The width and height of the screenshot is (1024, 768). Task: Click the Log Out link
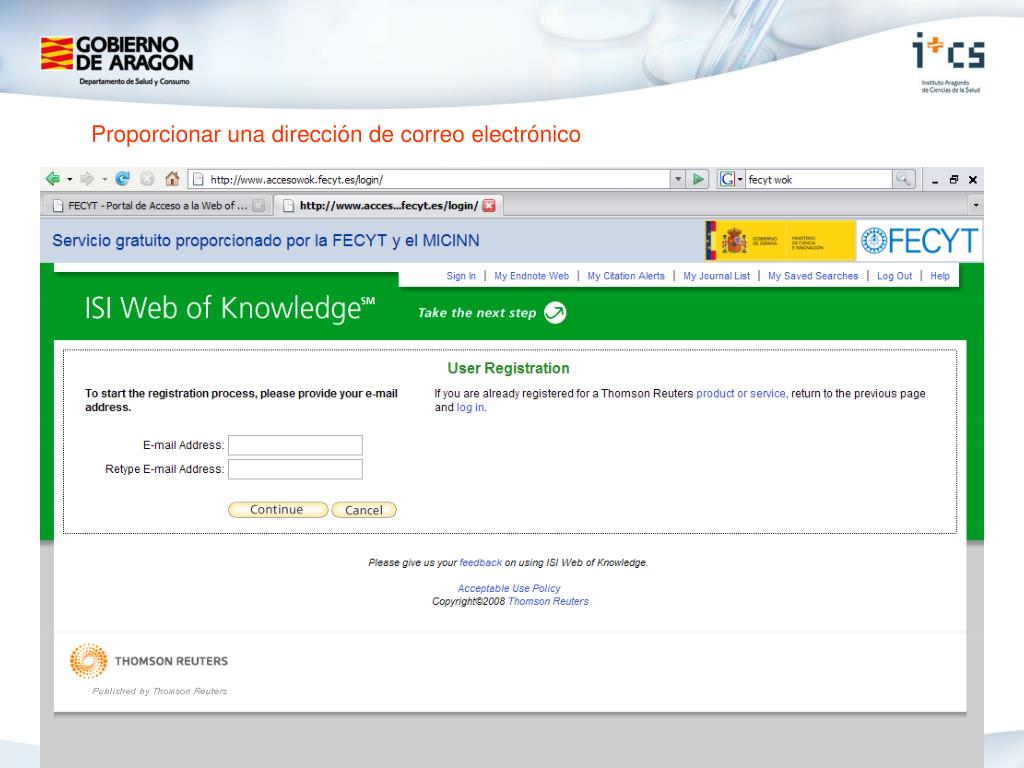(x=894, y=276)
